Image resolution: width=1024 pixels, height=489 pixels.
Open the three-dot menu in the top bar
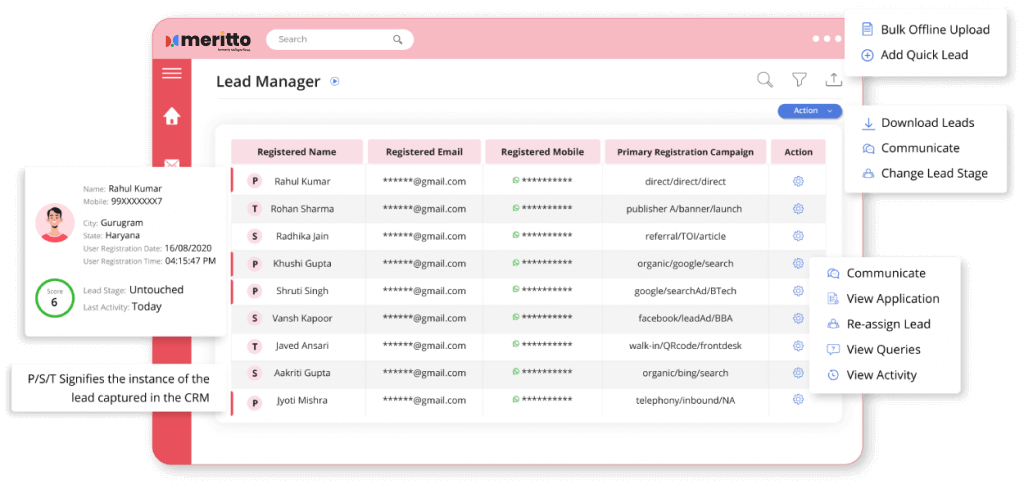(827, 39)
